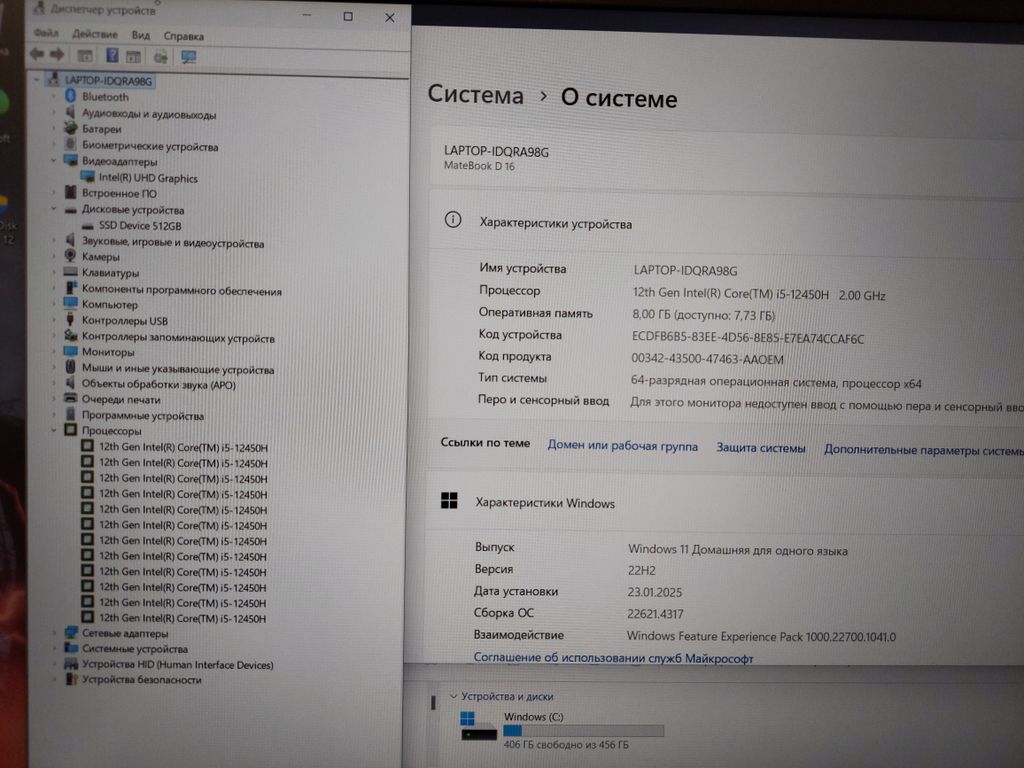Image resolution: width=1024 pixels, height=768 pixels.
Task: Click the OS build value 22621.4317
Action: coord(655,615)
